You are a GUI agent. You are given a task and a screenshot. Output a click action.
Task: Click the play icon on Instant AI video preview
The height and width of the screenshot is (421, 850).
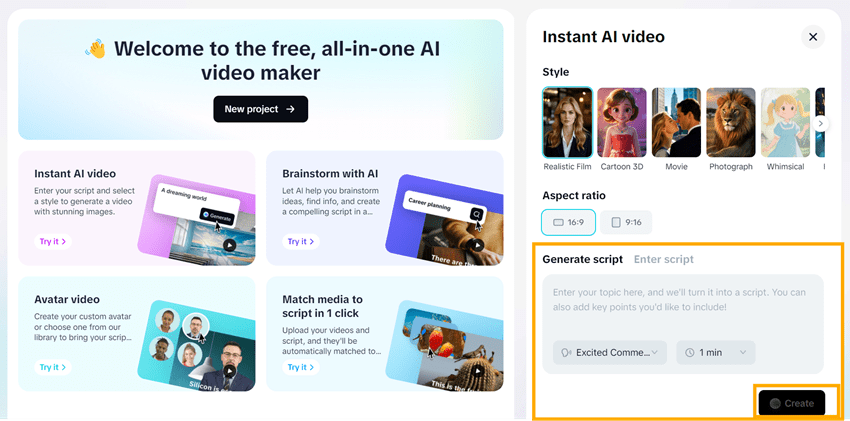(x=229, y=245)
